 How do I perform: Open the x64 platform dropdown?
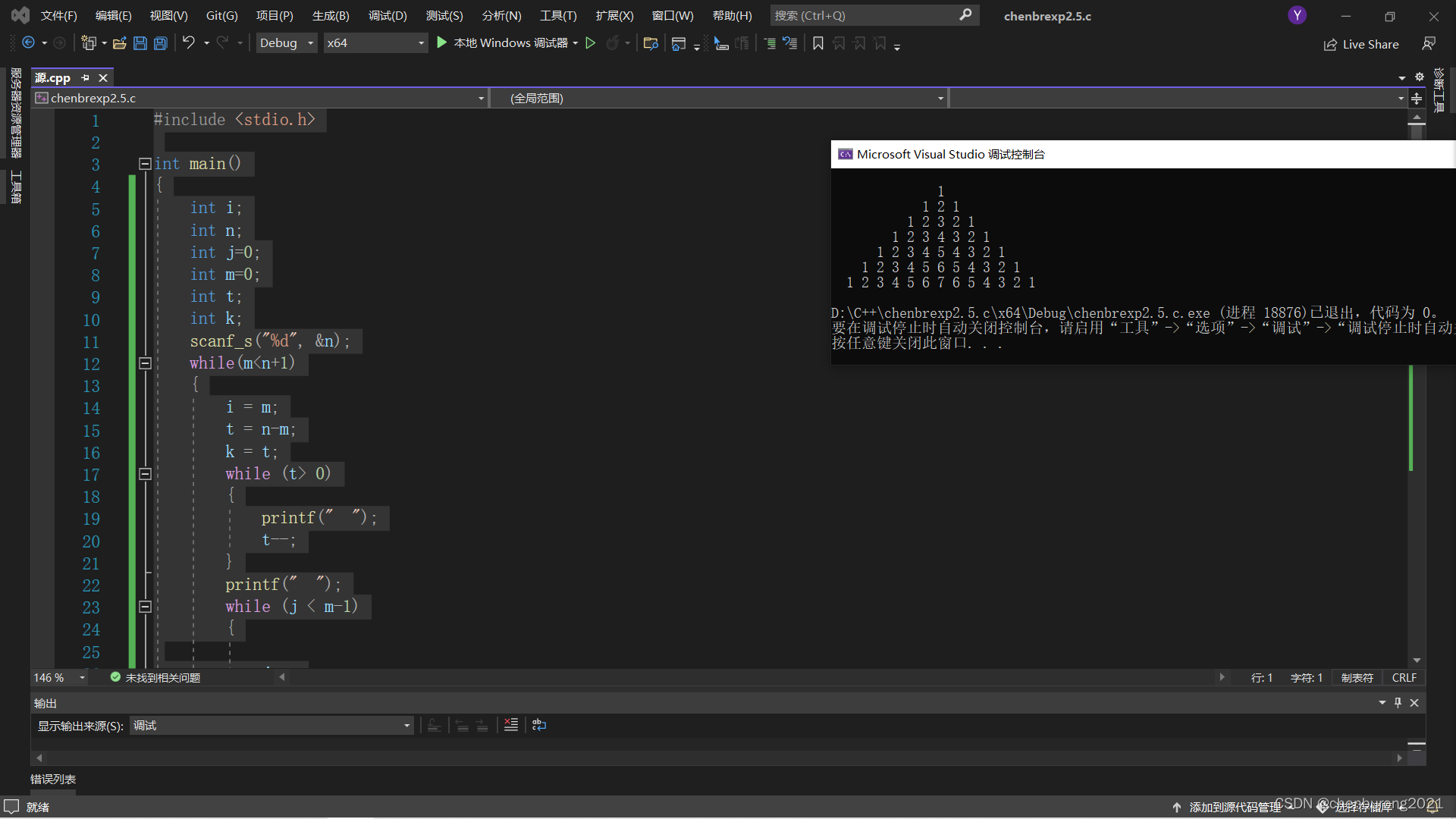pos(375,43)
